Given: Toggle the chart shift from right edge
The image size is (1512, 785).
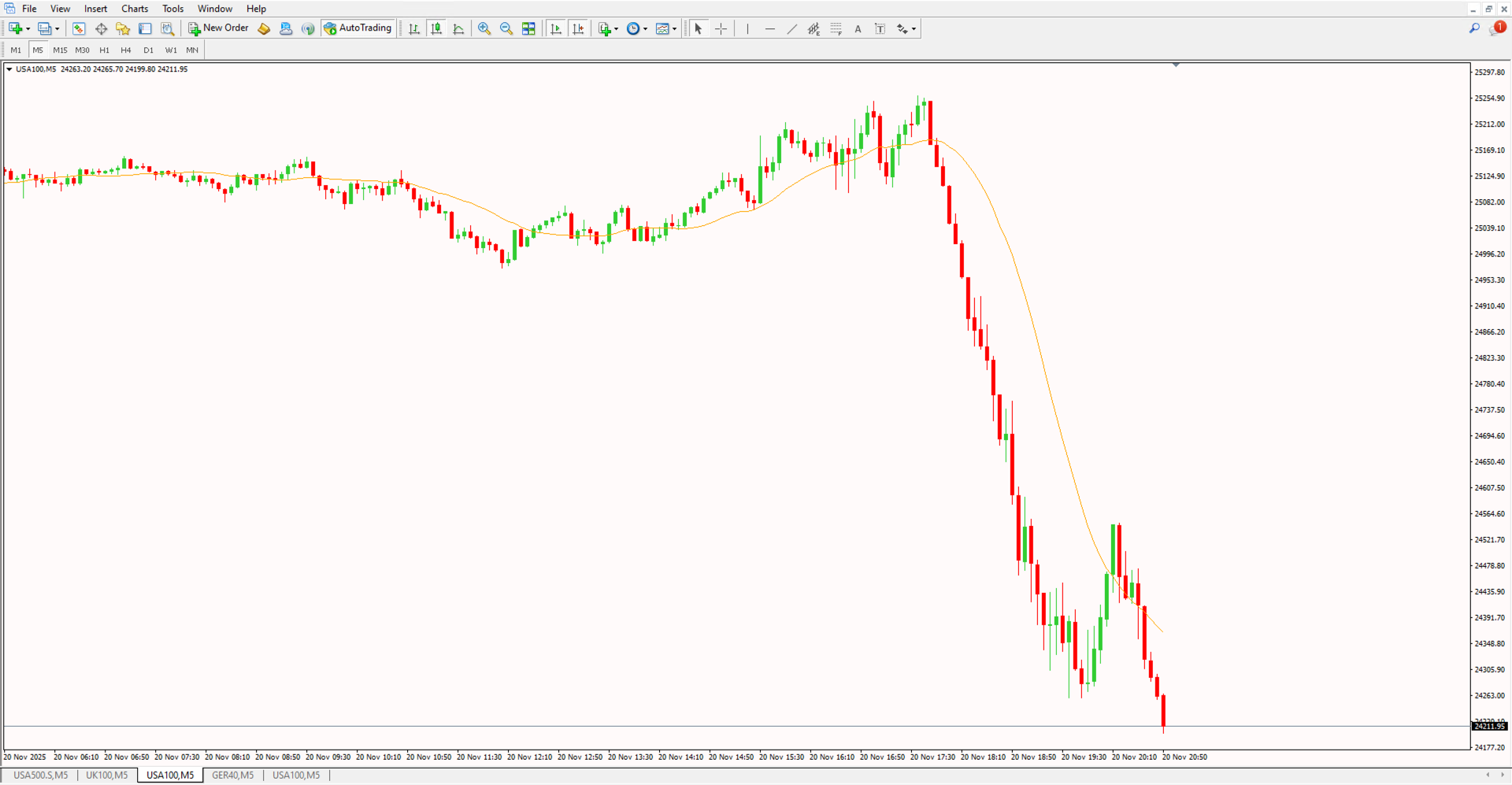Looking at the screenshot, I should click(579, 28).
